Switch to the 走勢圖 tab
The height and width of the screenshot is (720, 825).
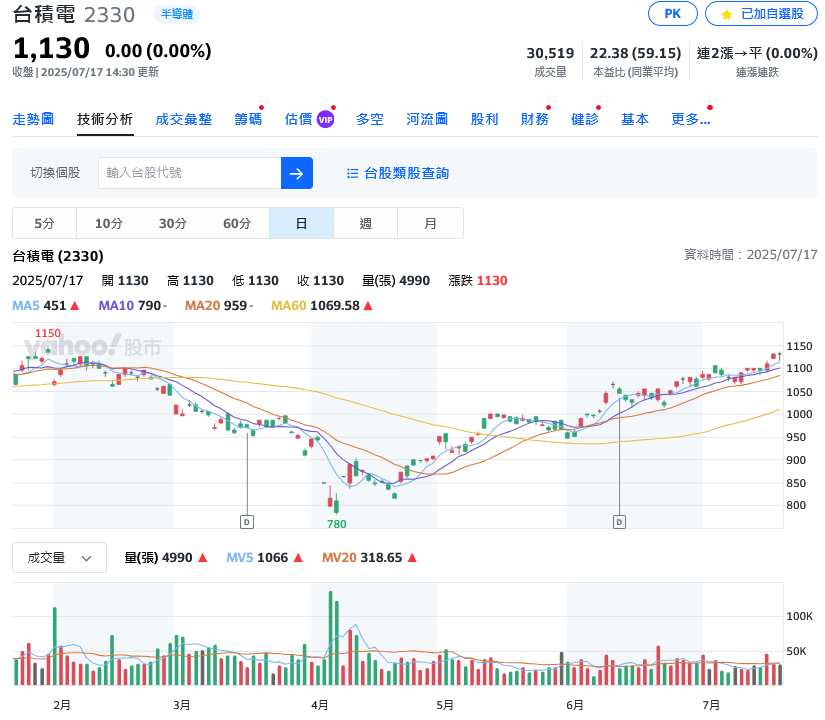tap(33, 119)
